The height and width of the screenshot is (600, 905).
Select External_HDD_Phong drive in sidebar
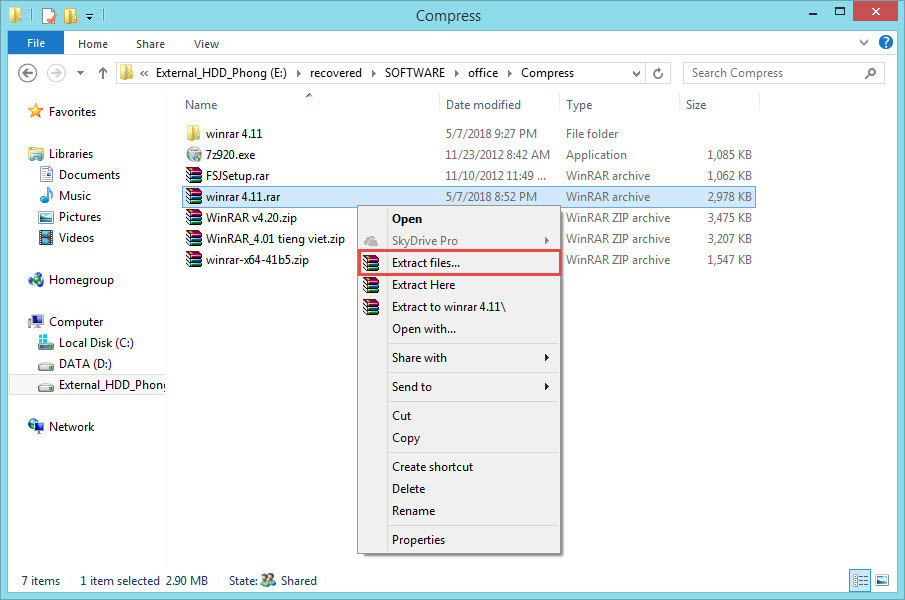(88, 385)
